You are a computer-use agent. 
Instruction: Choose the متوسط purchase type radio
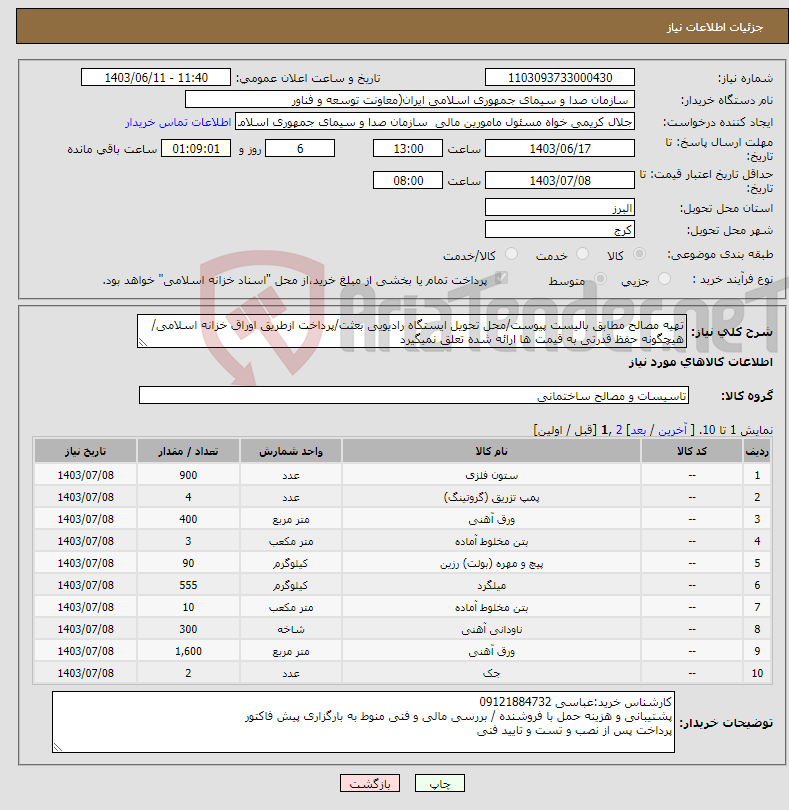tap(600, 279)
